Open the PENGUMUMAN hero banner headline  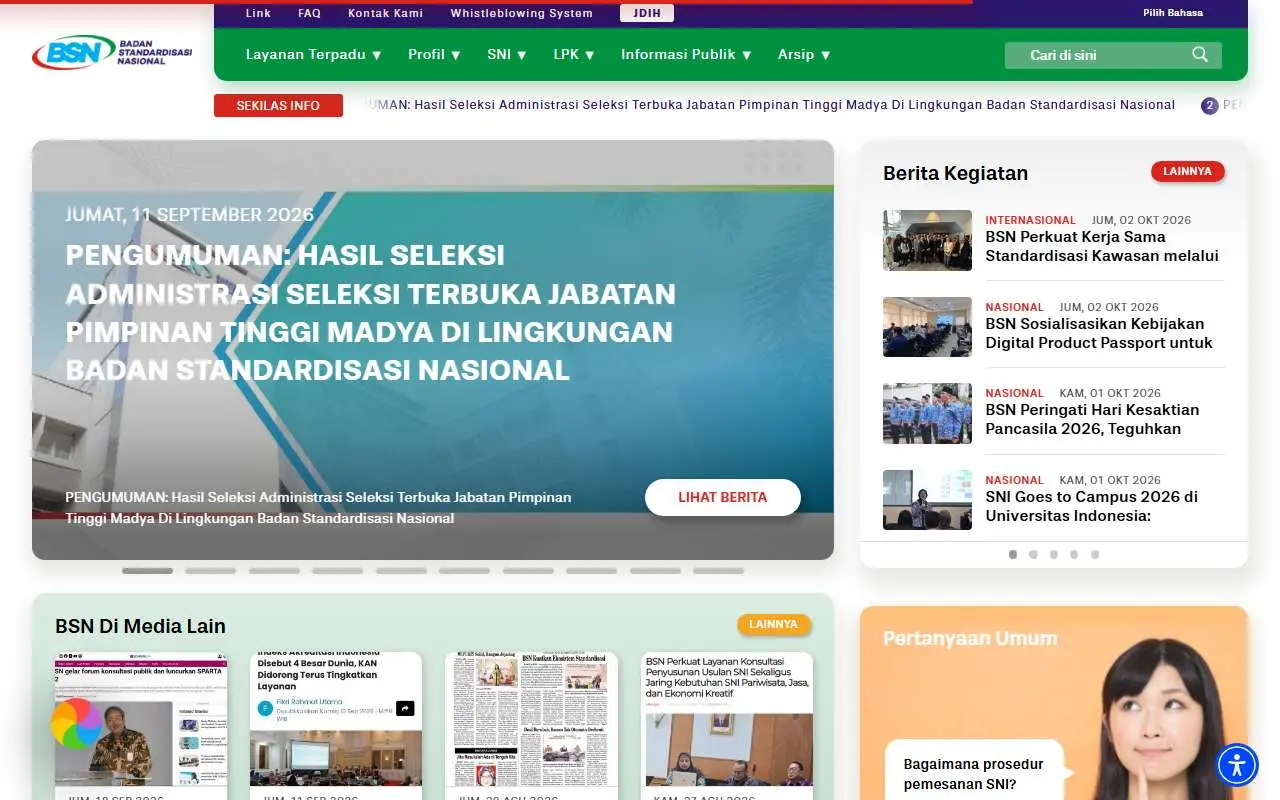[x=371, y=312]
